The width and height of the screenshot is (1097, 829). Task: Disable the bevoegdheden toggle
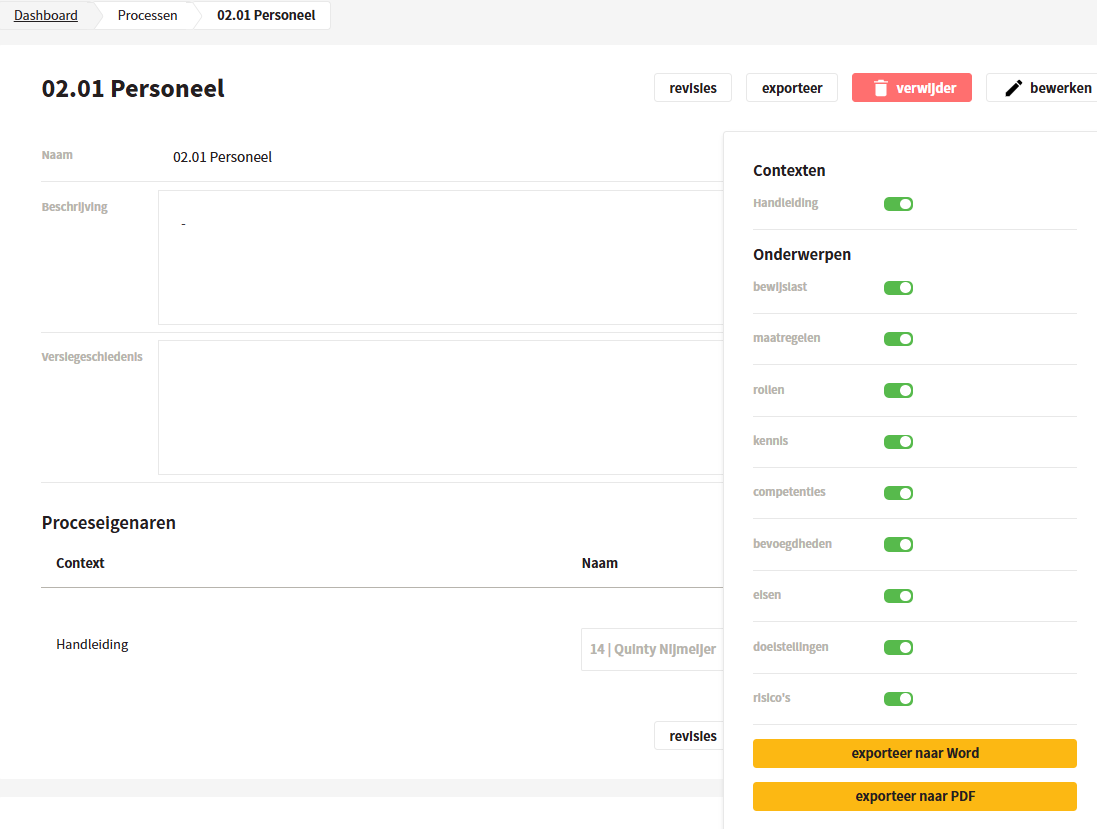pyautogui.click(x=898, y=544)
